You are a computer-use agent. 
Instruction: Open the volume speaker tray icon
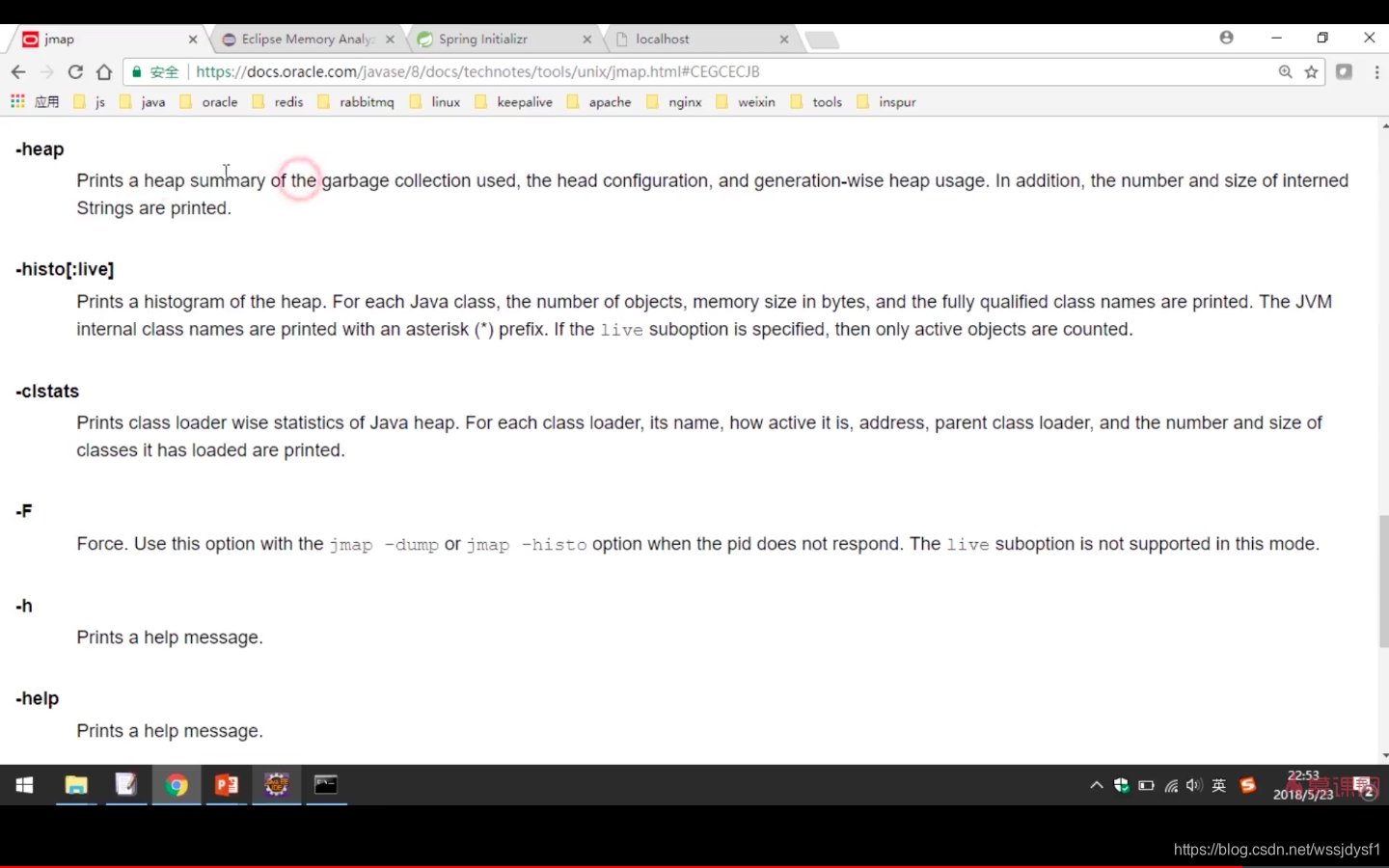[1194, 786]
